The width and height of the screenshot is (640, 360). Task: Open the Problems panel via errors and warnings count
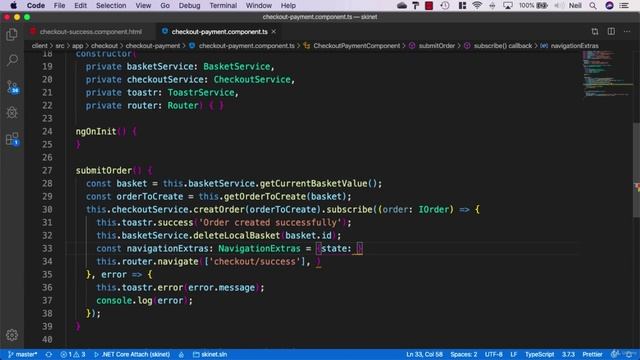(x=73, y=354)
